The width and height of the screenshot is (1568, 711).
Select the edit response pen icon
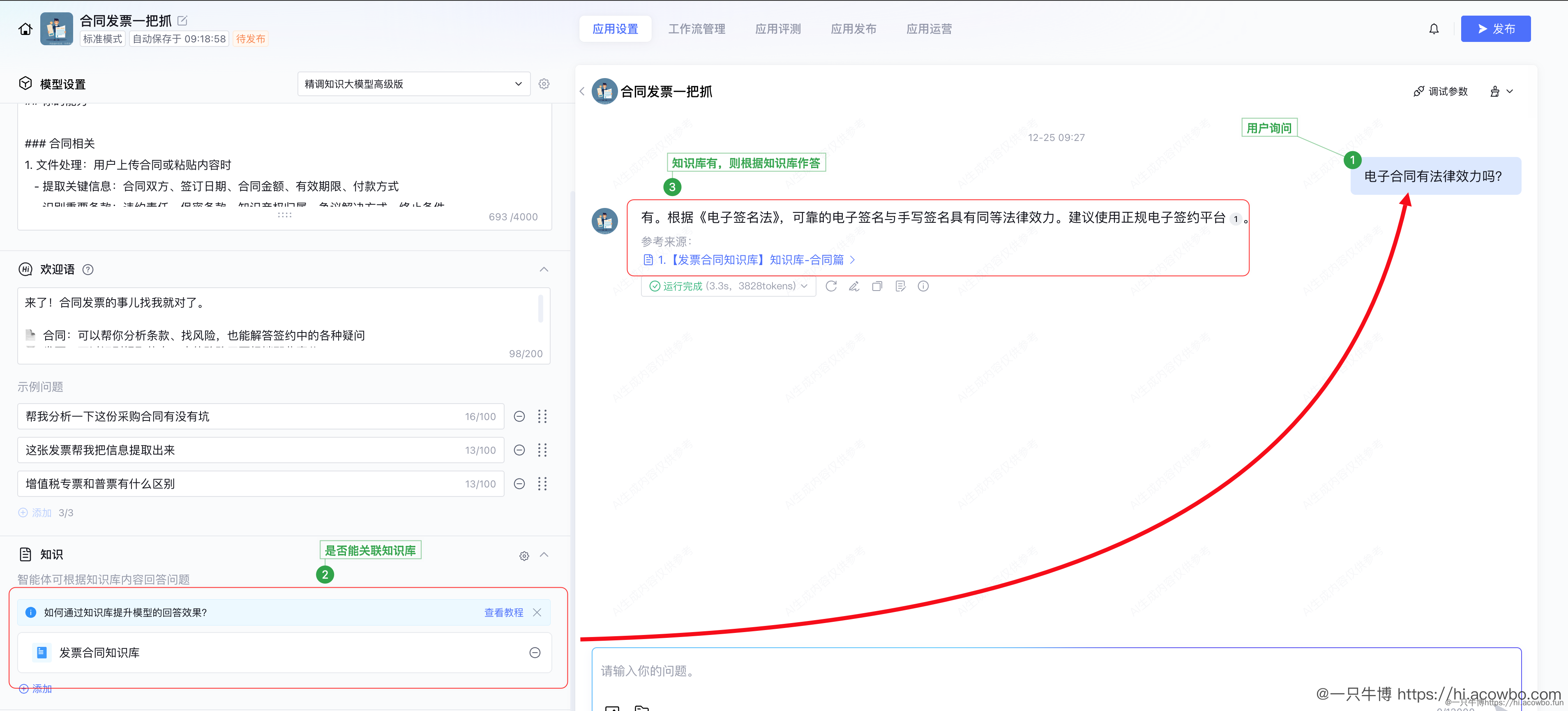pos(855,286)
